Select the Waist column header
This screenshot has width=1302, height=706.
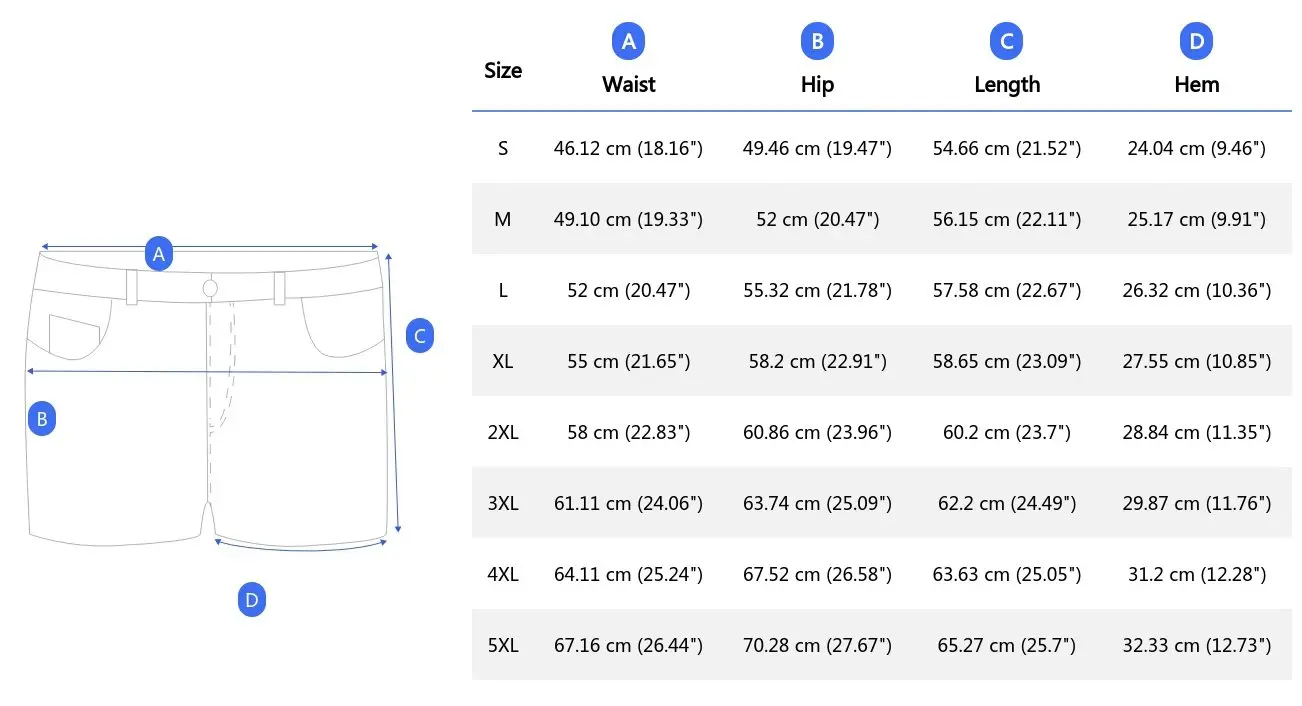[628, 85]
